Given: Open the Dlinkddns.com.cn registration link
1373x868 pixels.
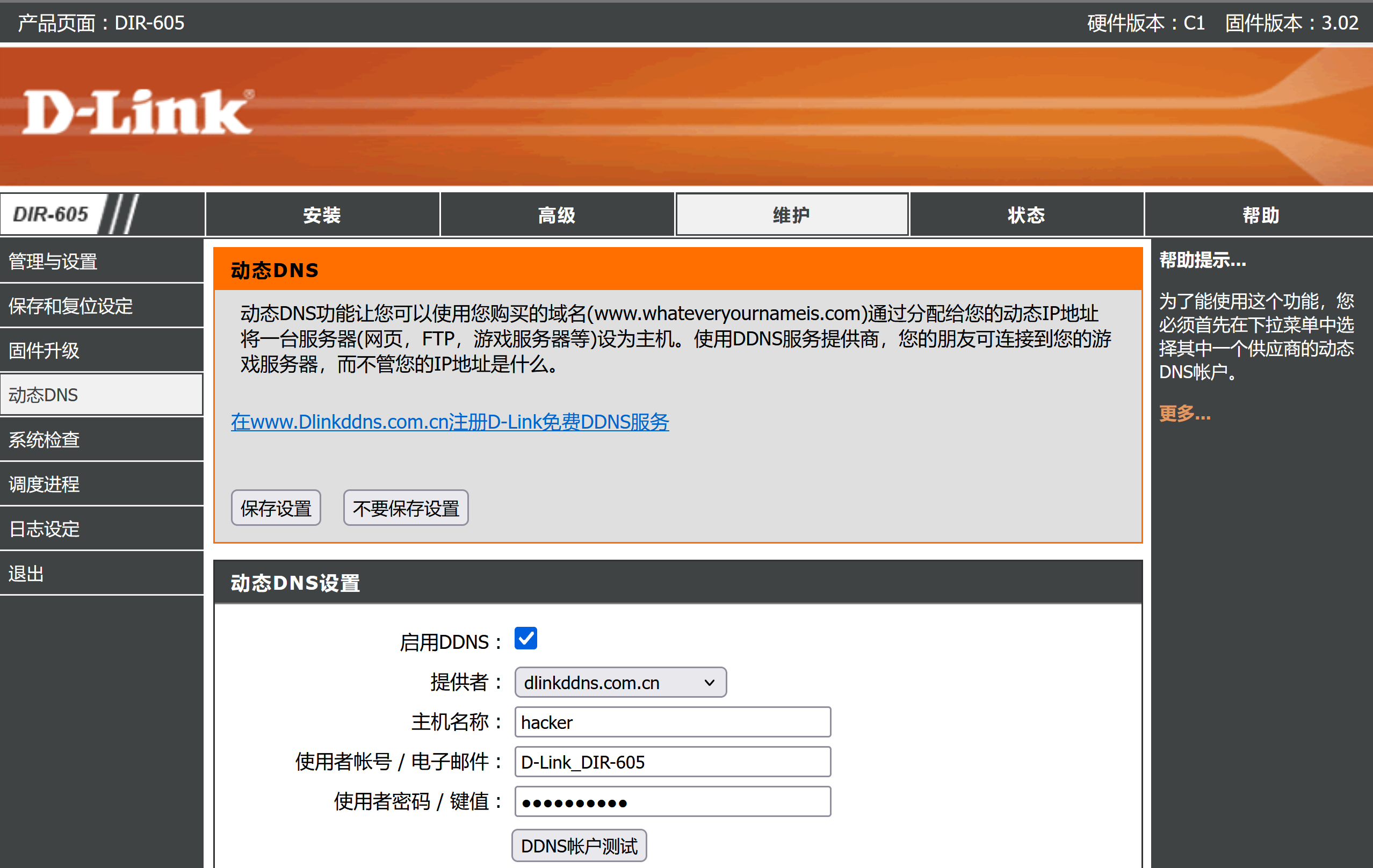Looking at the screenshot, I should (449, 422).
